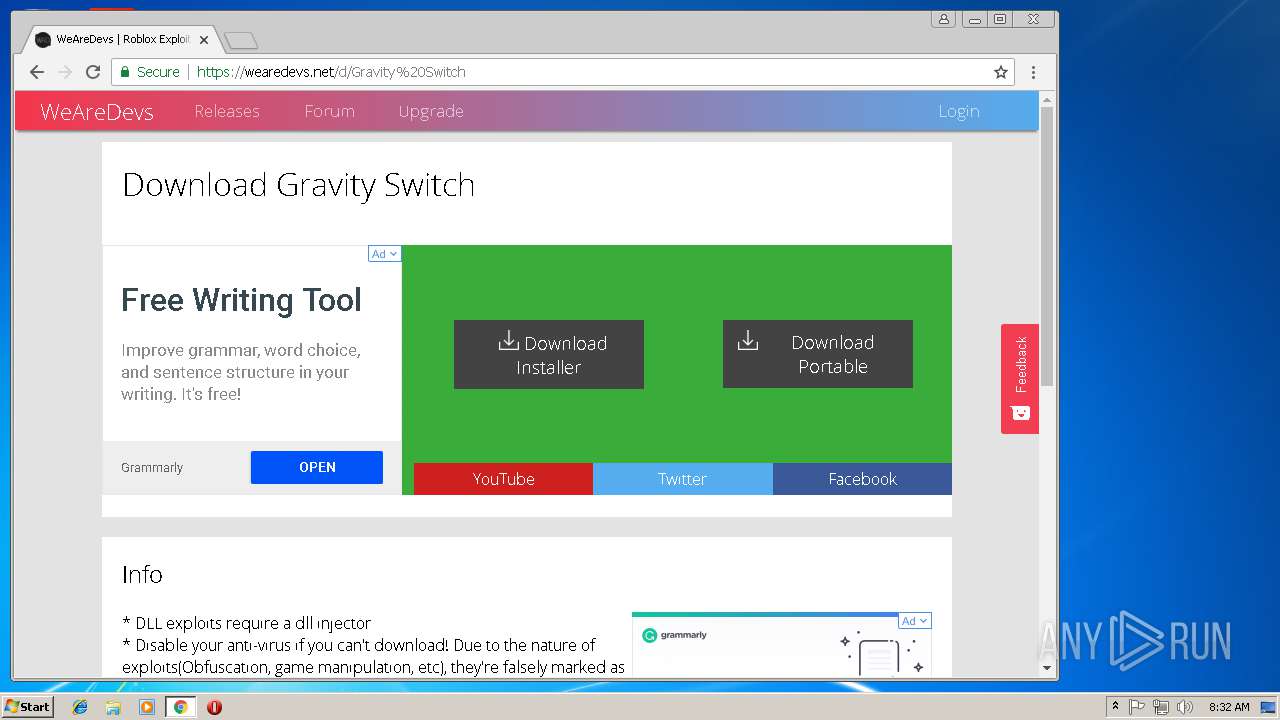Open the red Feedback side tab
This screenshot has width=1280, height=720.
(x=1020, y=379)
